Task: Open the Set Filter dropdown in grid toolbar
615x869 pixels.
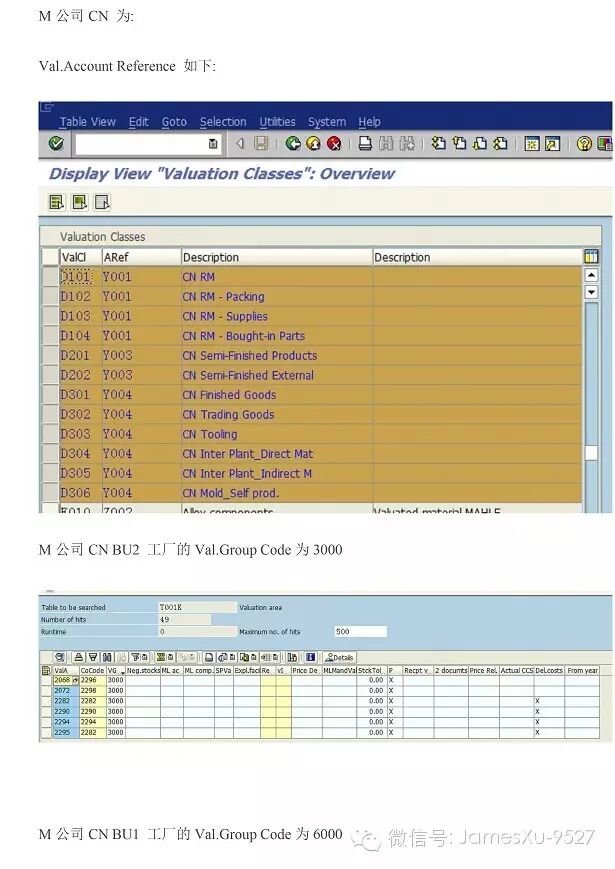Action: pos(144,657)
